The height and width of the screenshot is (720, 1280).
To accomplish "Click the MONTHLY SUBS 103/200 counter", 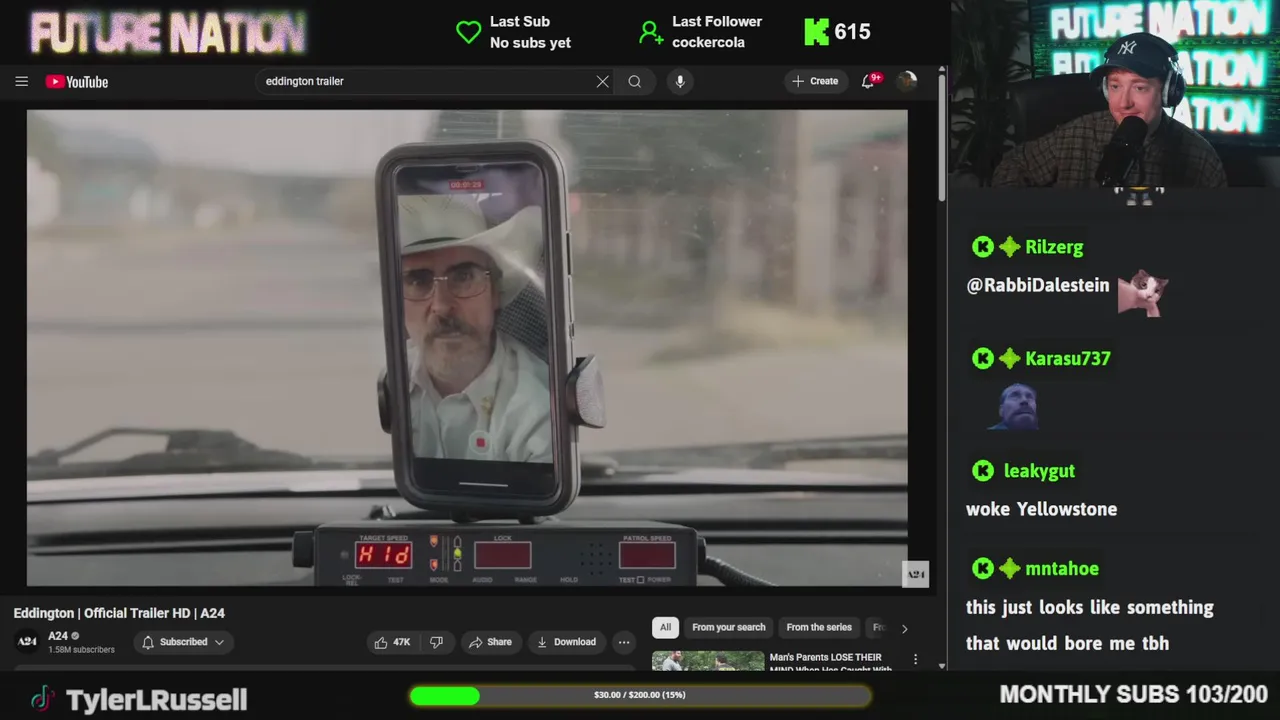I will point(1133,694).
